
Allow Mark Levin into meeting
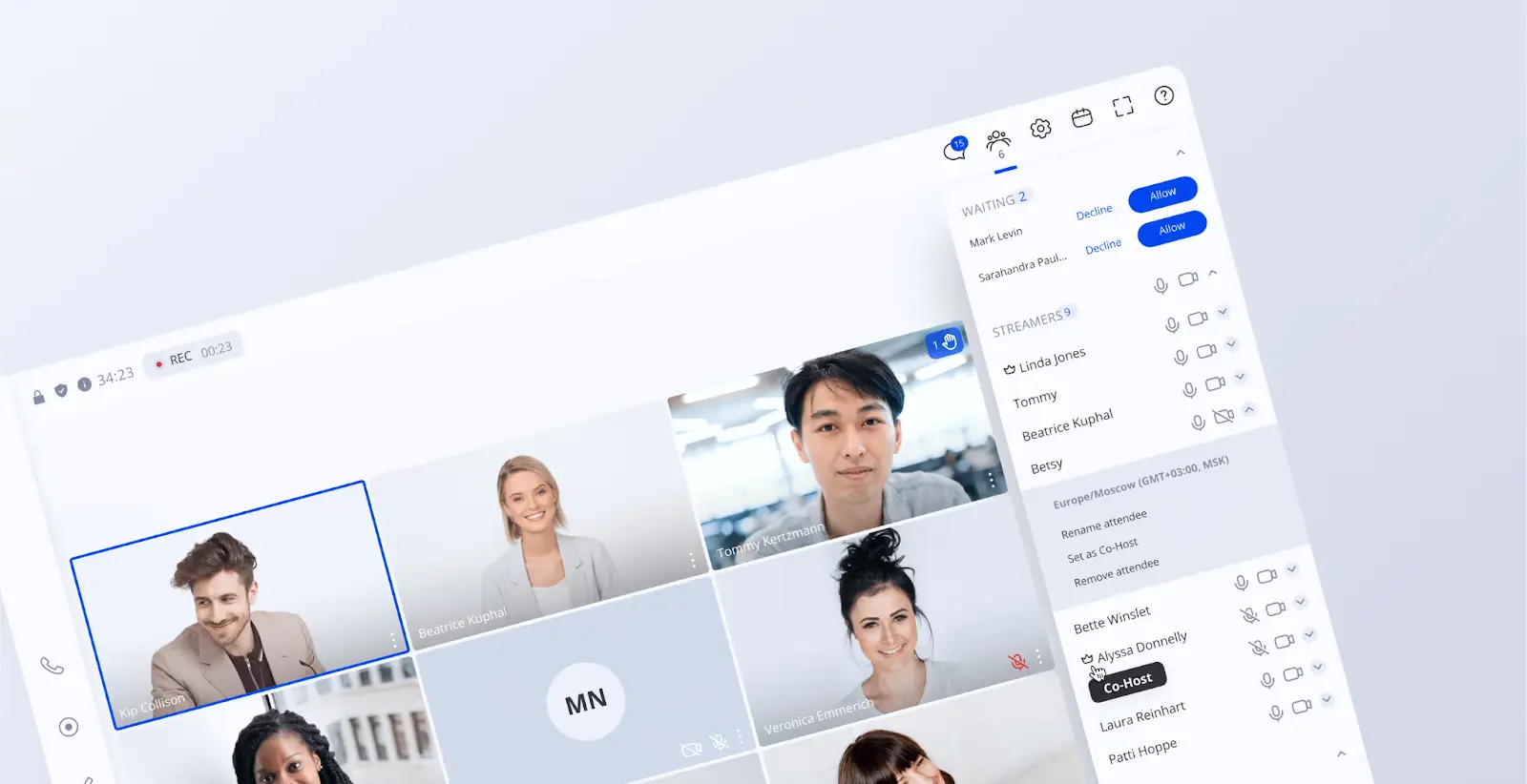tap(1162, 194)
